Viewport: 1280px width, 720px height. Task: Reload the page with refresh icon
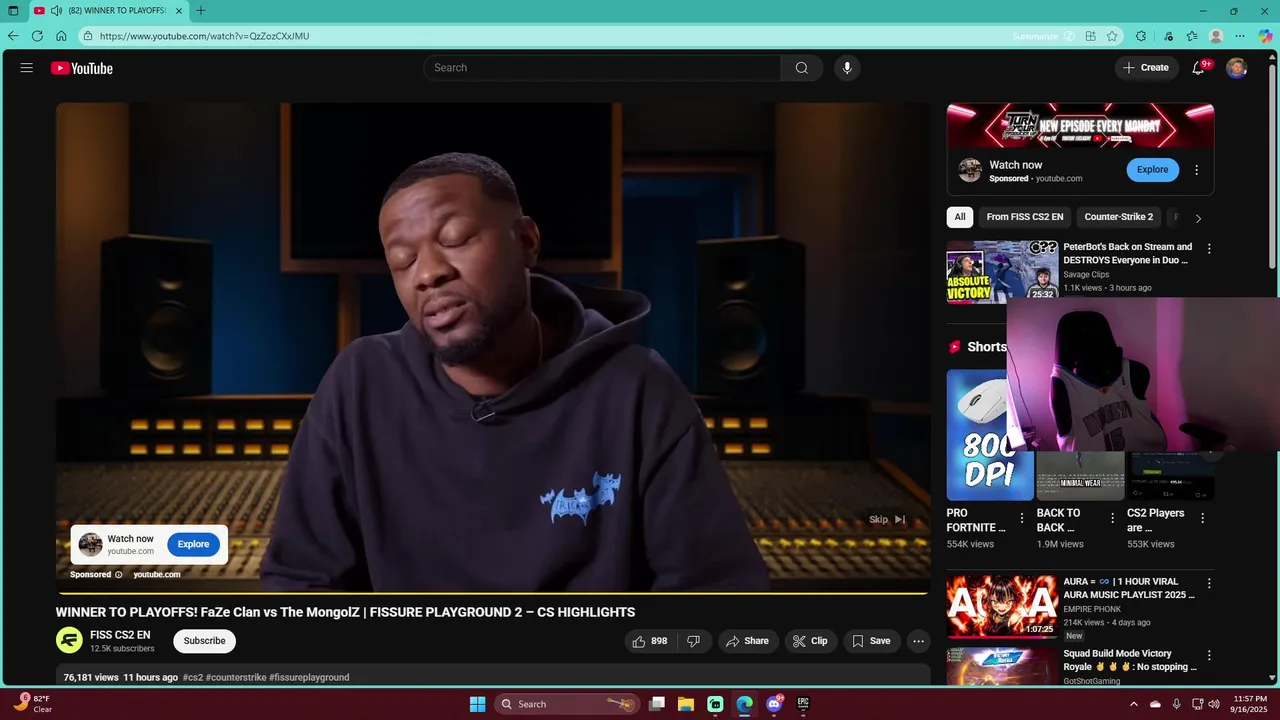click(37, 36)
